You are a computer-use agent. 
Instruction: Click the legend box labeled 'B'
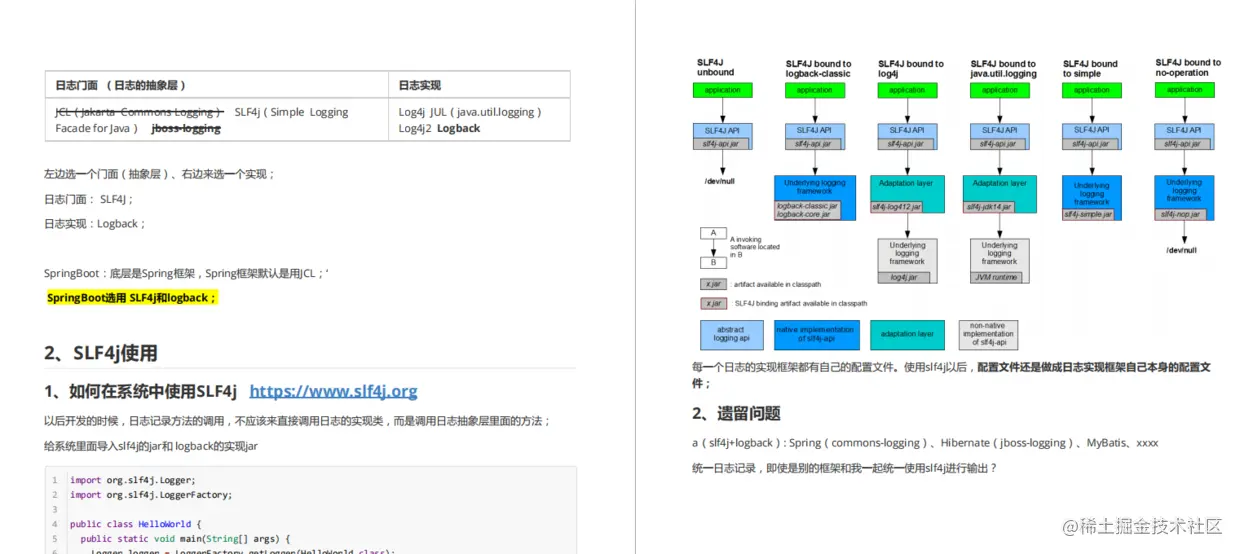click(x=713, y=263)
